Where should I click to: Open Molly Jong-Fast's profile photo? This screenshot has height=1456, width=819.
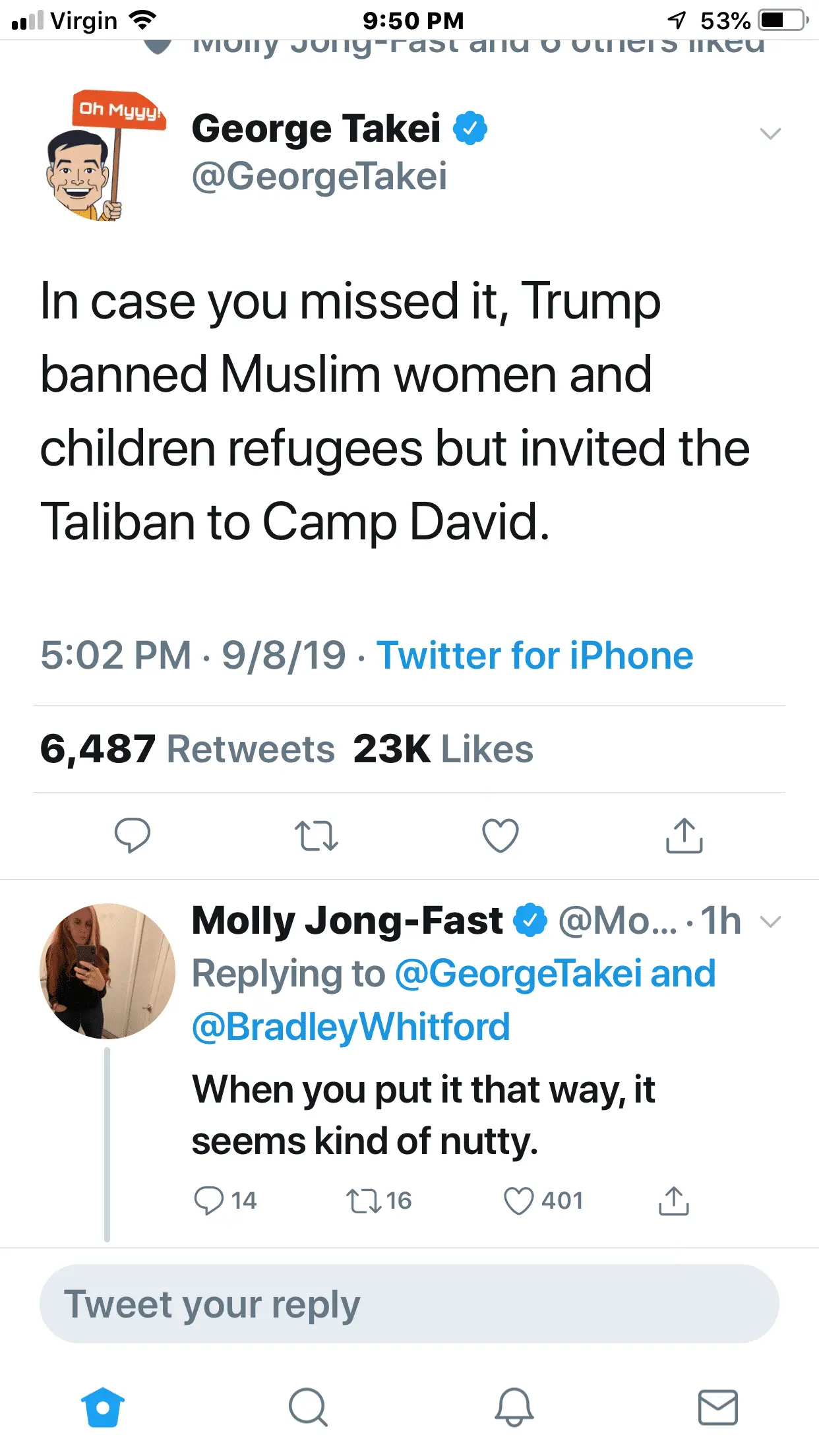[x=107, y=971]
